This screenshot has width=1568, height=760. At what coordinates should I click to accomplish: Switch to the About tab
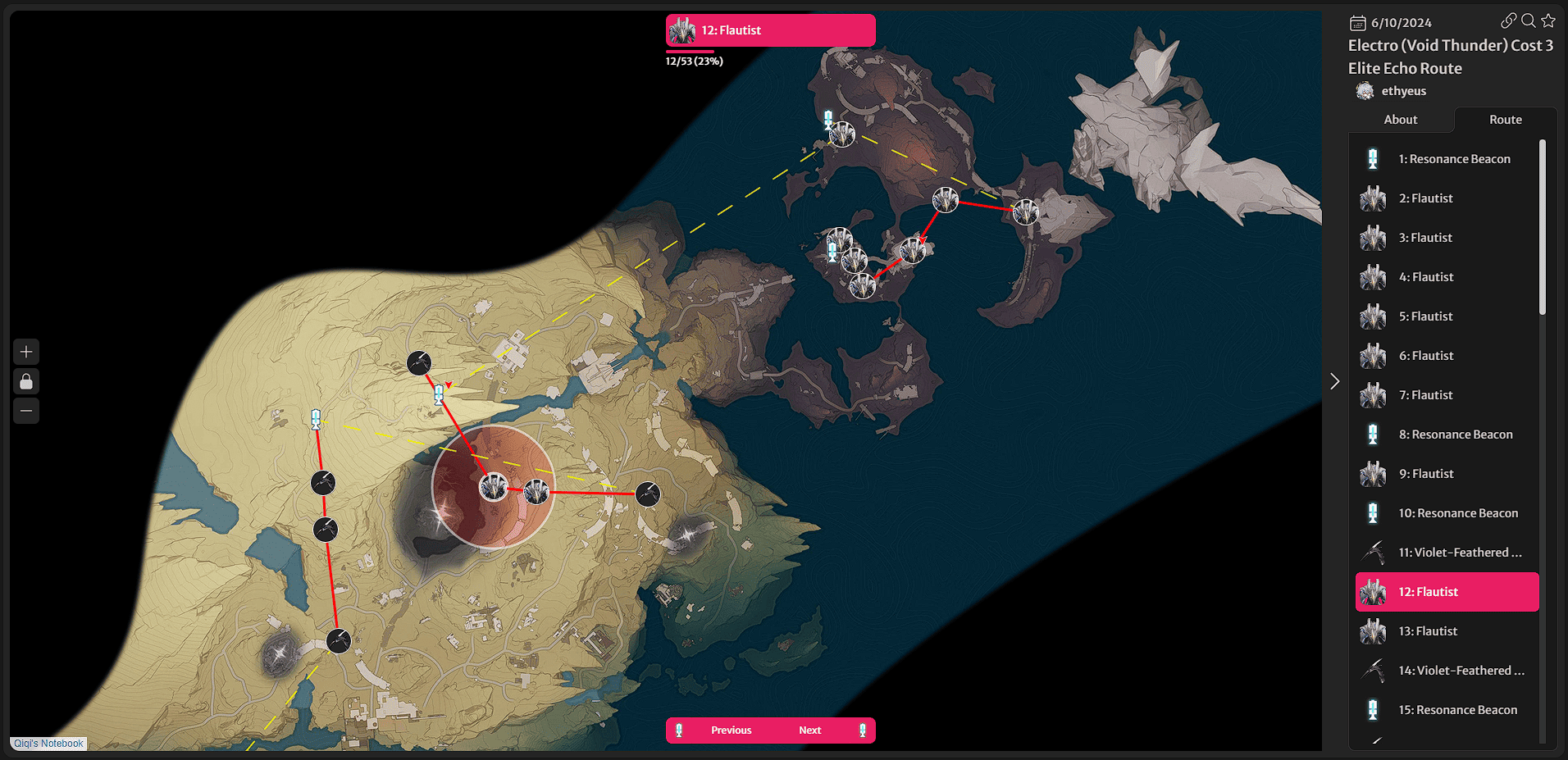[1401, 120]
